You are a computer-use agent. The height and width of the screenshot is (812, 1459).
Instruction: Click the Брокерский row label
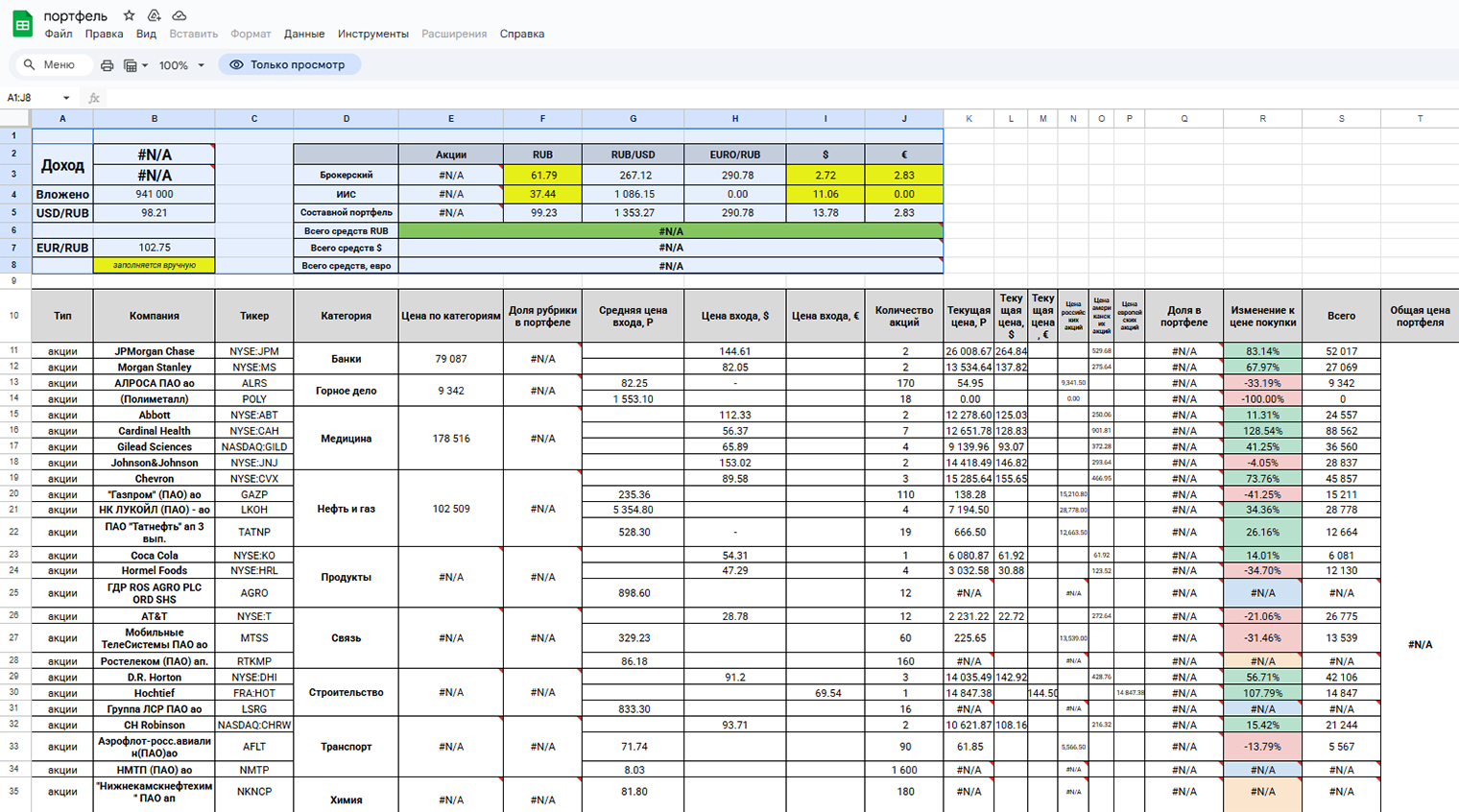[x=346, y=176]
